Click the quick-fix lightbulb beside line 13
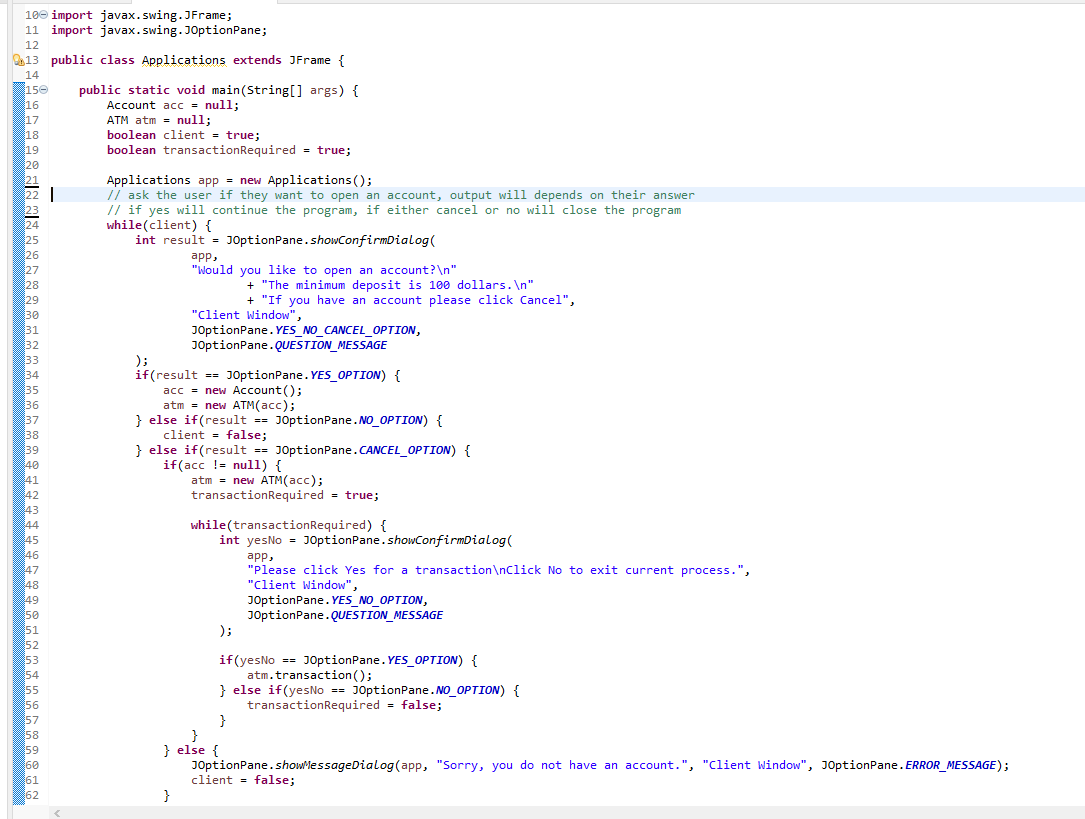 [x=14, y=60]
